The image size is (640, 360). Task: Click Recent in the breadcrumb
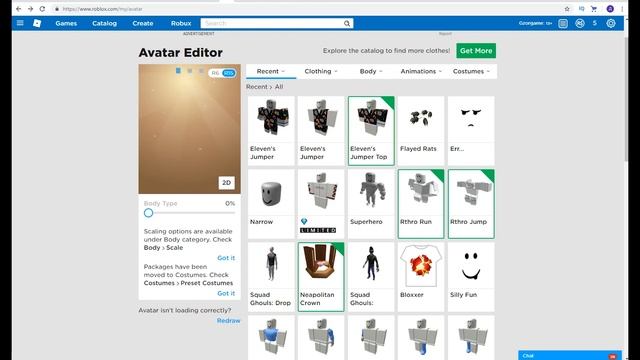point(256,87)
